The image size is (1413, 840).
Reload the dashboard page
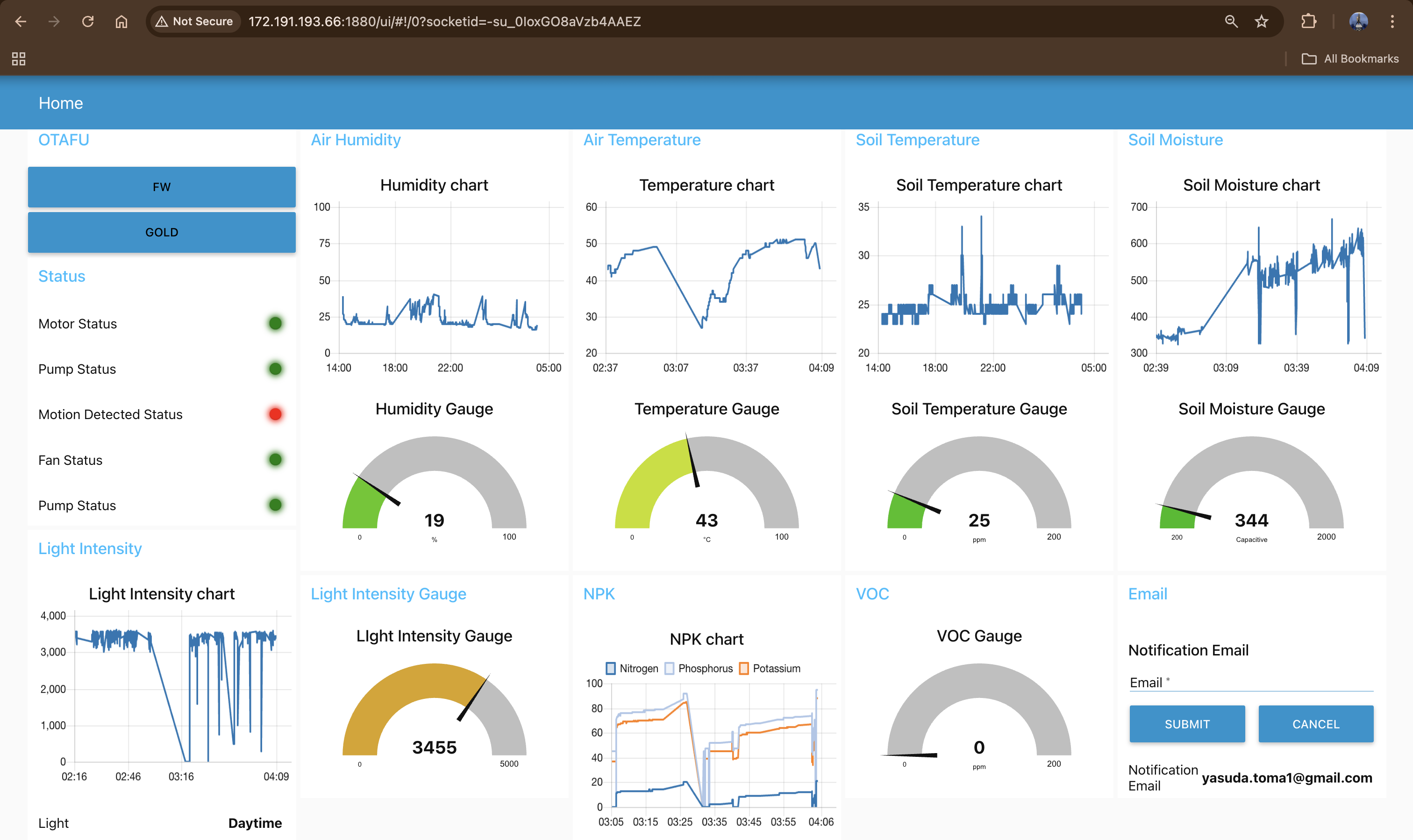88,21
